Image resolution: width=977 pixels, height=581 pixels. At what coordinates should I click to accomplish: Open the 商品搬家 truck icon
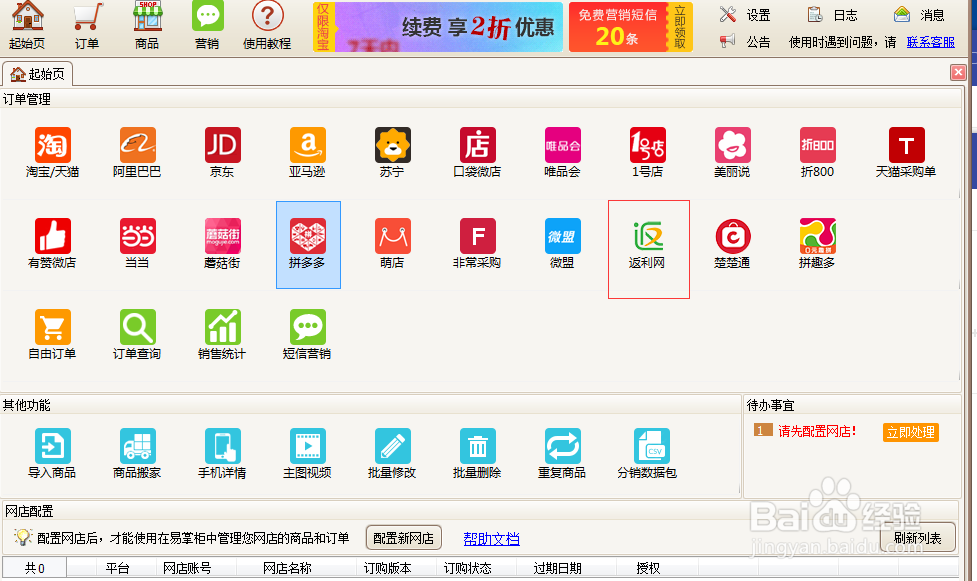point(137,454)
